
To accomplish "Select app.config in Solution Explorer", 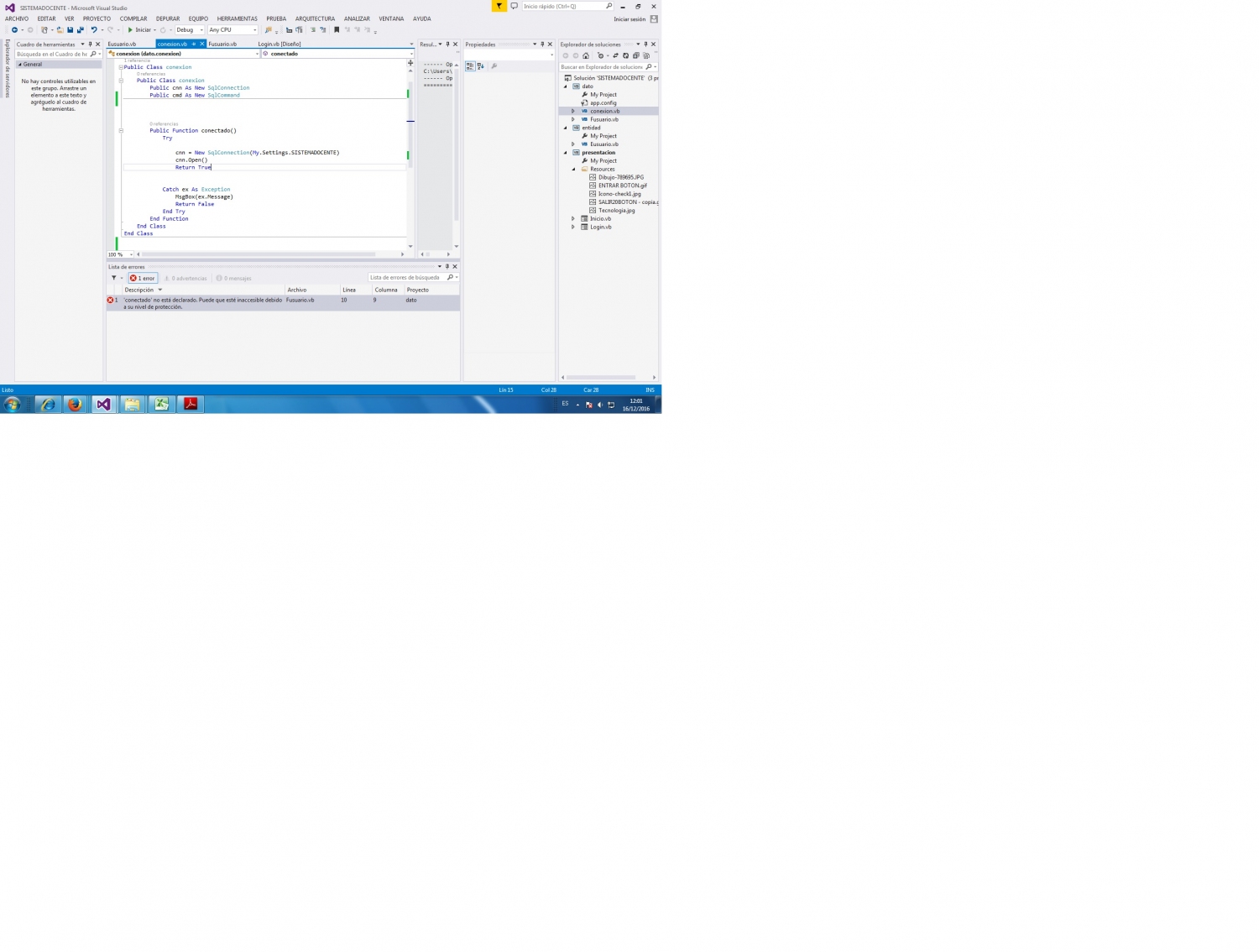I will pyautogui.click(x=603, y=102).
